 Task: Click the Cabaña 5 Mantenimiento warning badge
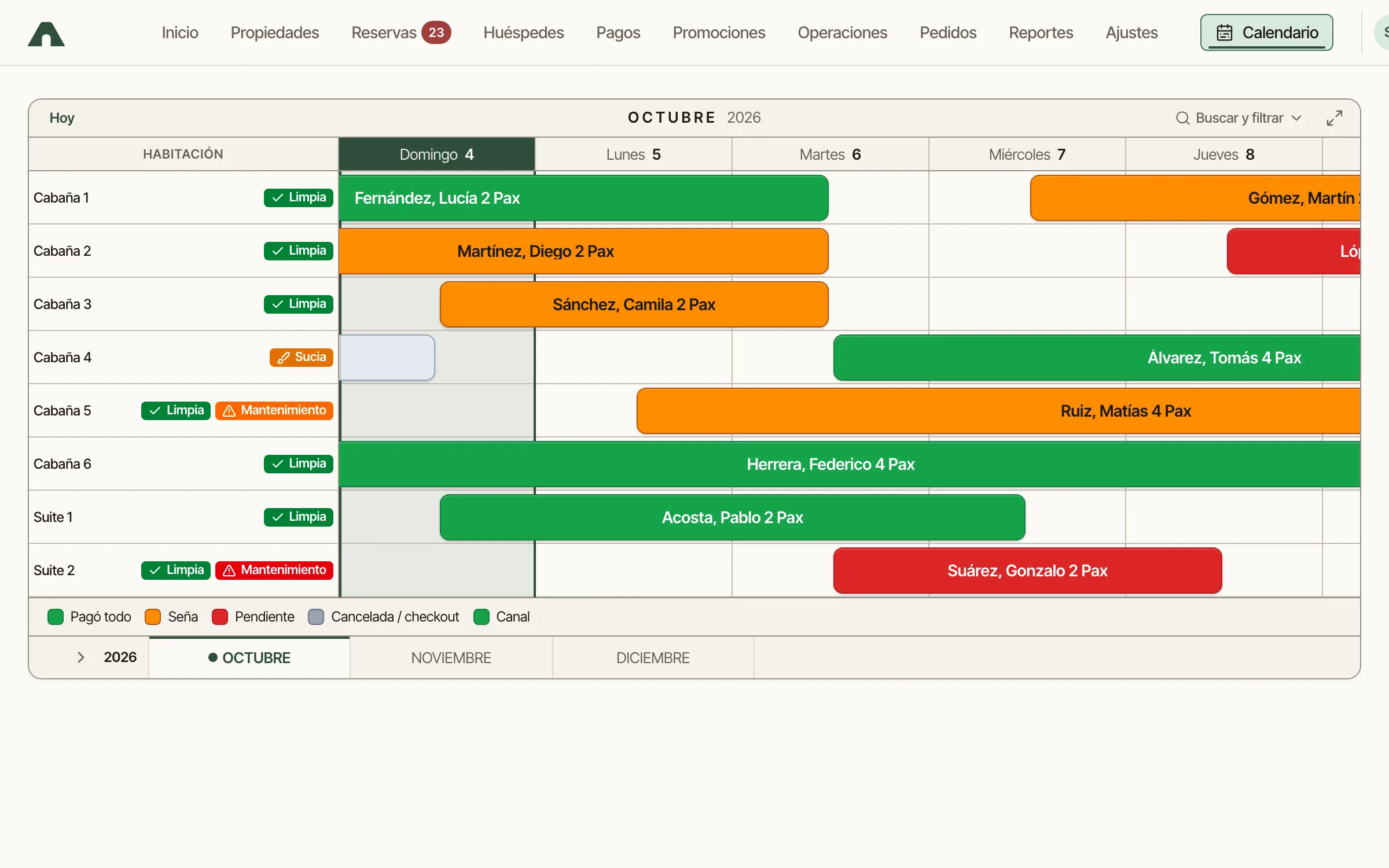pyautogui.click(x=274, y=410)
